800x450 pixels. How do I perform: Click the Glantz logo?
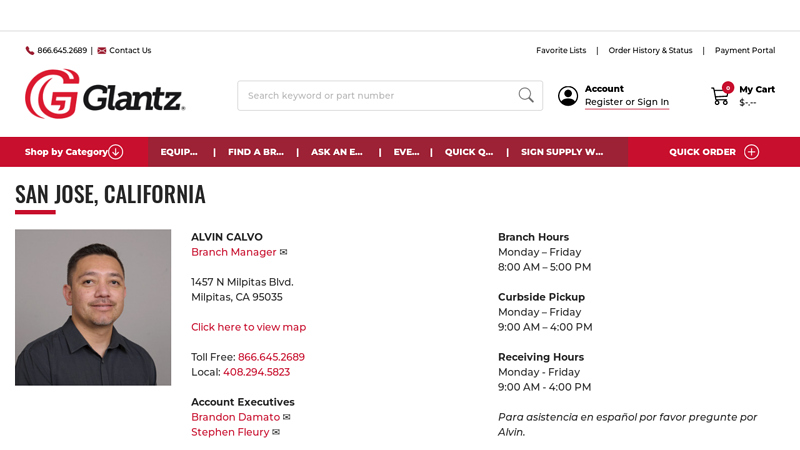[105, 95]
